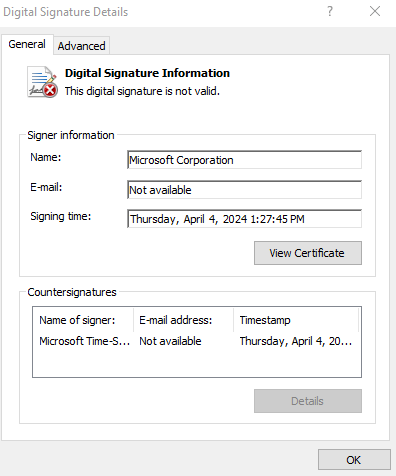The image size is (396, 476).
Task: Click the OK button
Action: click(x=354, y=460)
